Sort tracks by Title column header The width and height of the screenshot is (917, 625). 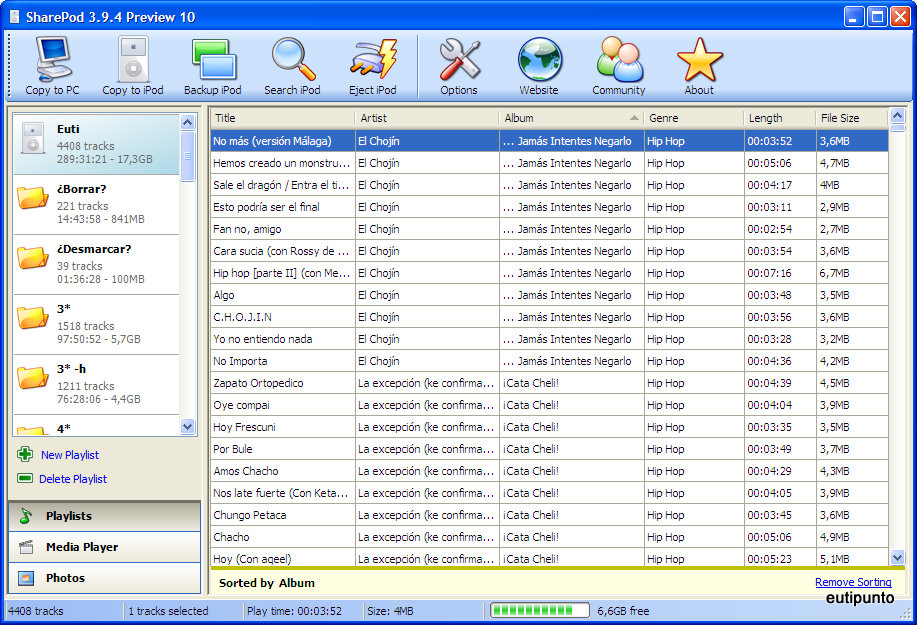282,118
